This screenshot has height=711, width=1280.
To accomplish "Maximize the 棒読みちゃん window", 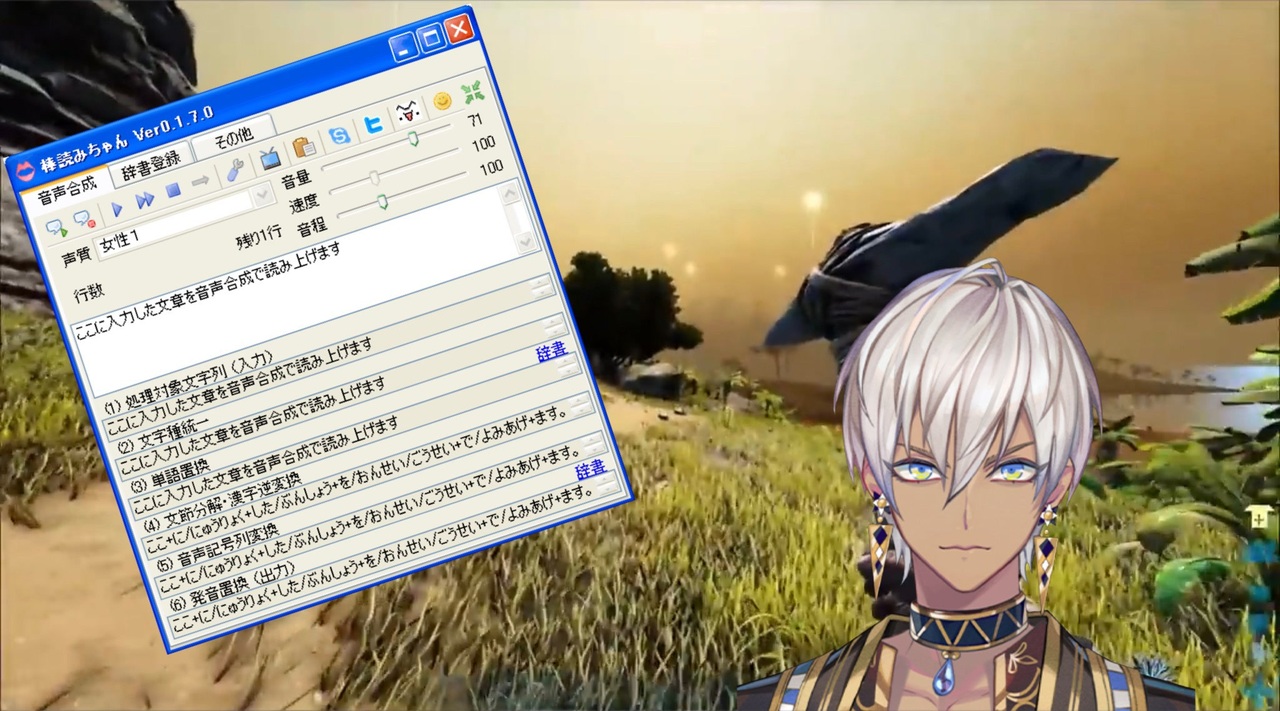I will pos(430,40).
